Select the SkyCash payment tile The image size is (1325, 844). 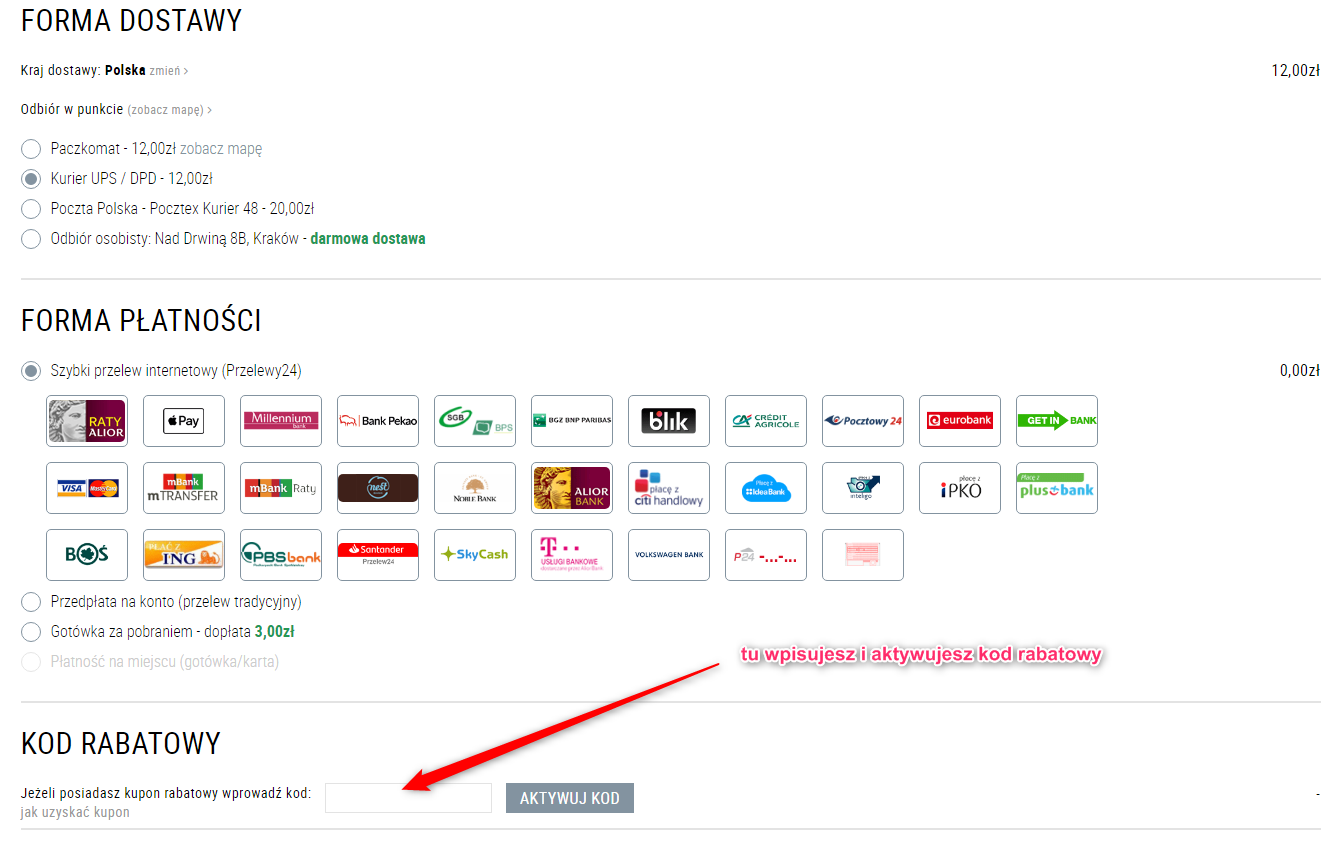point(475,555)
